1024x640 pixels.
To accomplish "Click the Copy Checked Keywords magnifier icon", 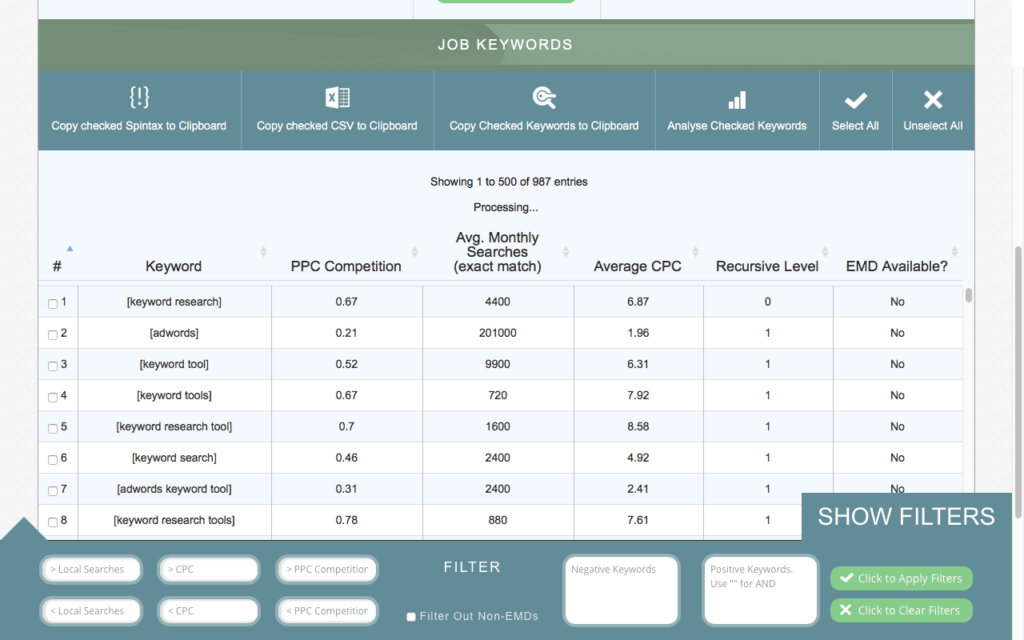I will point(544,97).
